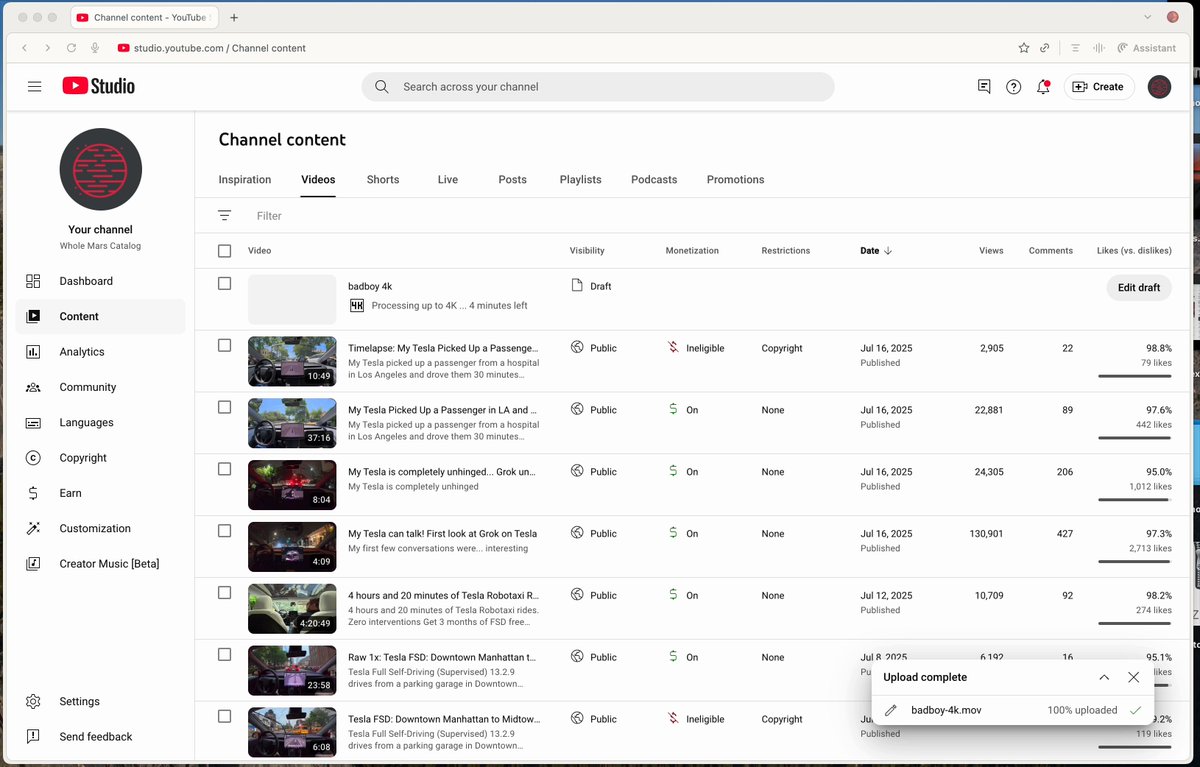1200x767 pixels.
Task: Open the 4:20:49 Robotaxi video thumbnail
Action: [x=292, y=609]
